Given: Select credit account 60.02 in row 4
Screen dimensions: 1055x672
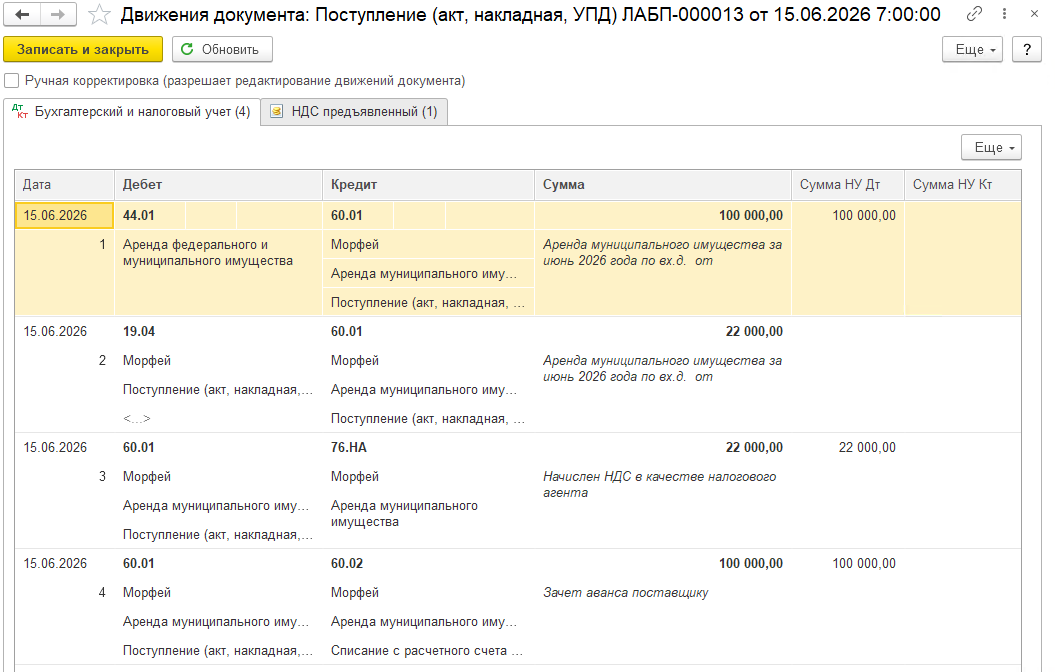Looking at the screenshot, I should coord(347,564).
